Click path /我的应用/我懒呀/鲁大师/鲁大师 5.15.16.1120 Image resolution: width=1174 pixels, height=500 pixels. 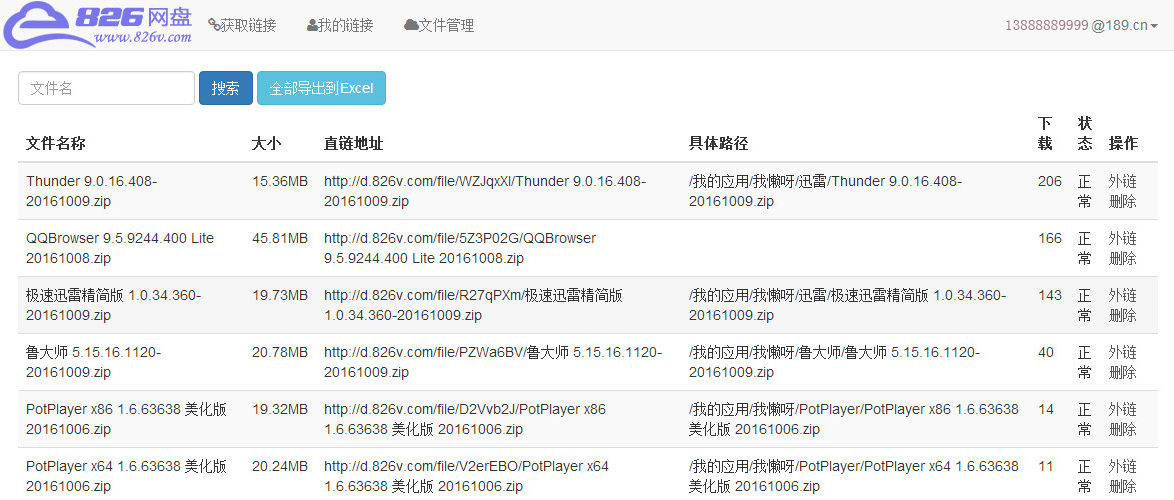point(835,362)
